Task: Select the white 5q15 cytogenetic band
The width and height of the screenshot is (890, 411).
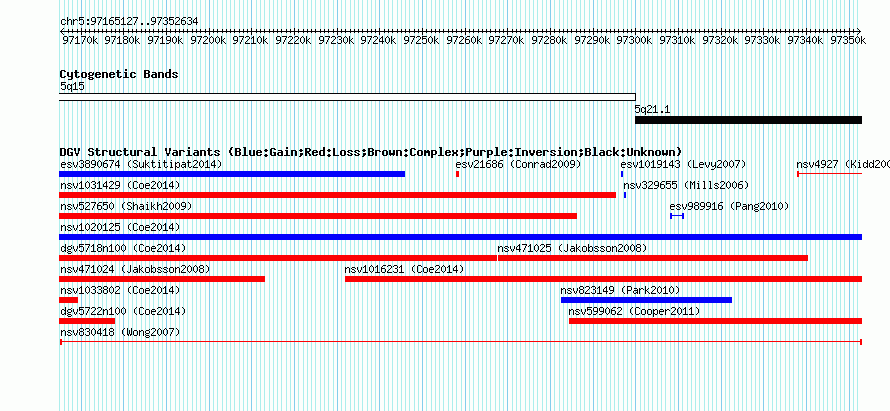Action: point(347,97)
